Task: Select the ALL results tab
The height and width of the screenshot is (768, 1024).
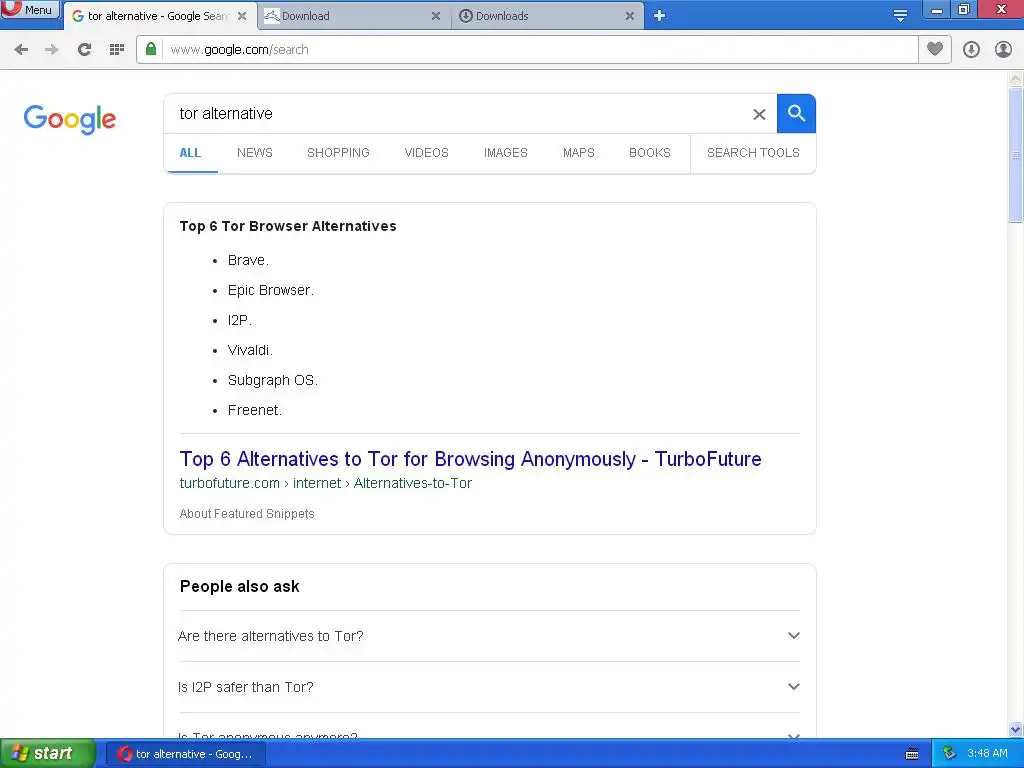Action: point(190,153)
